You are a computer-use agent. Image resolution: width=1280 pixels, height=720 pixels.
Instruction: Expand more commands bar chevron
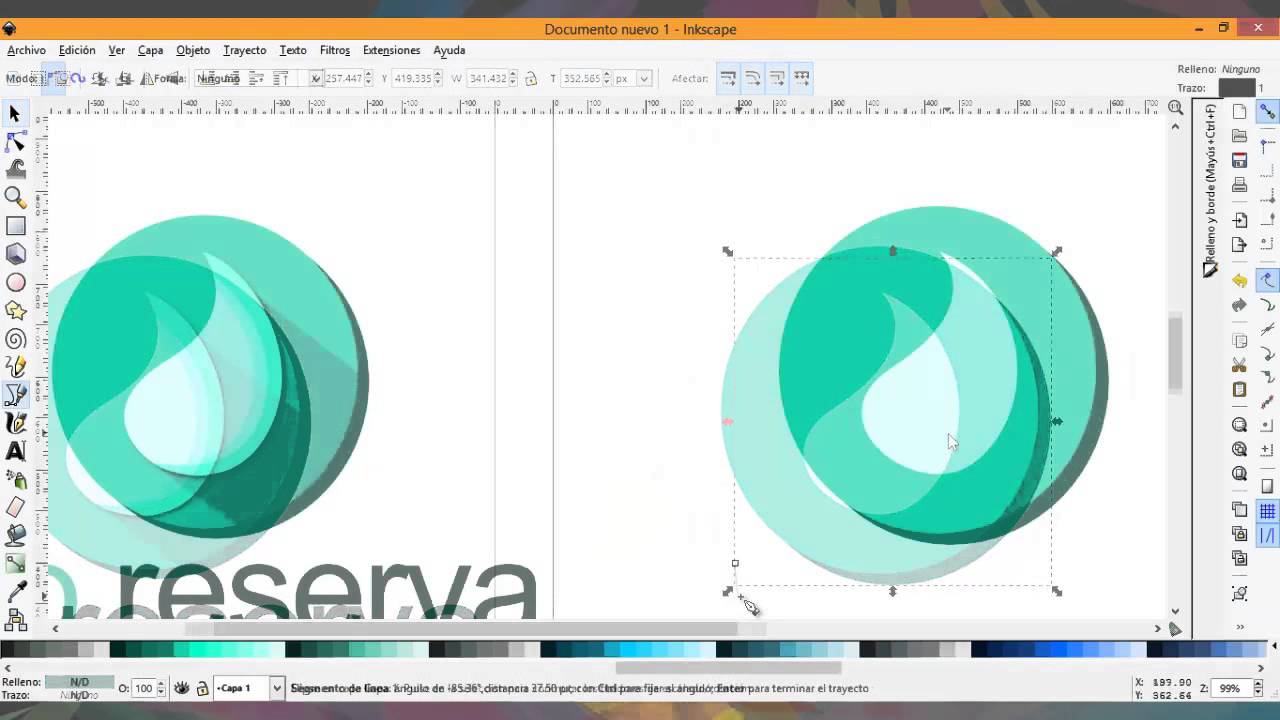[x=1240, y=627]
